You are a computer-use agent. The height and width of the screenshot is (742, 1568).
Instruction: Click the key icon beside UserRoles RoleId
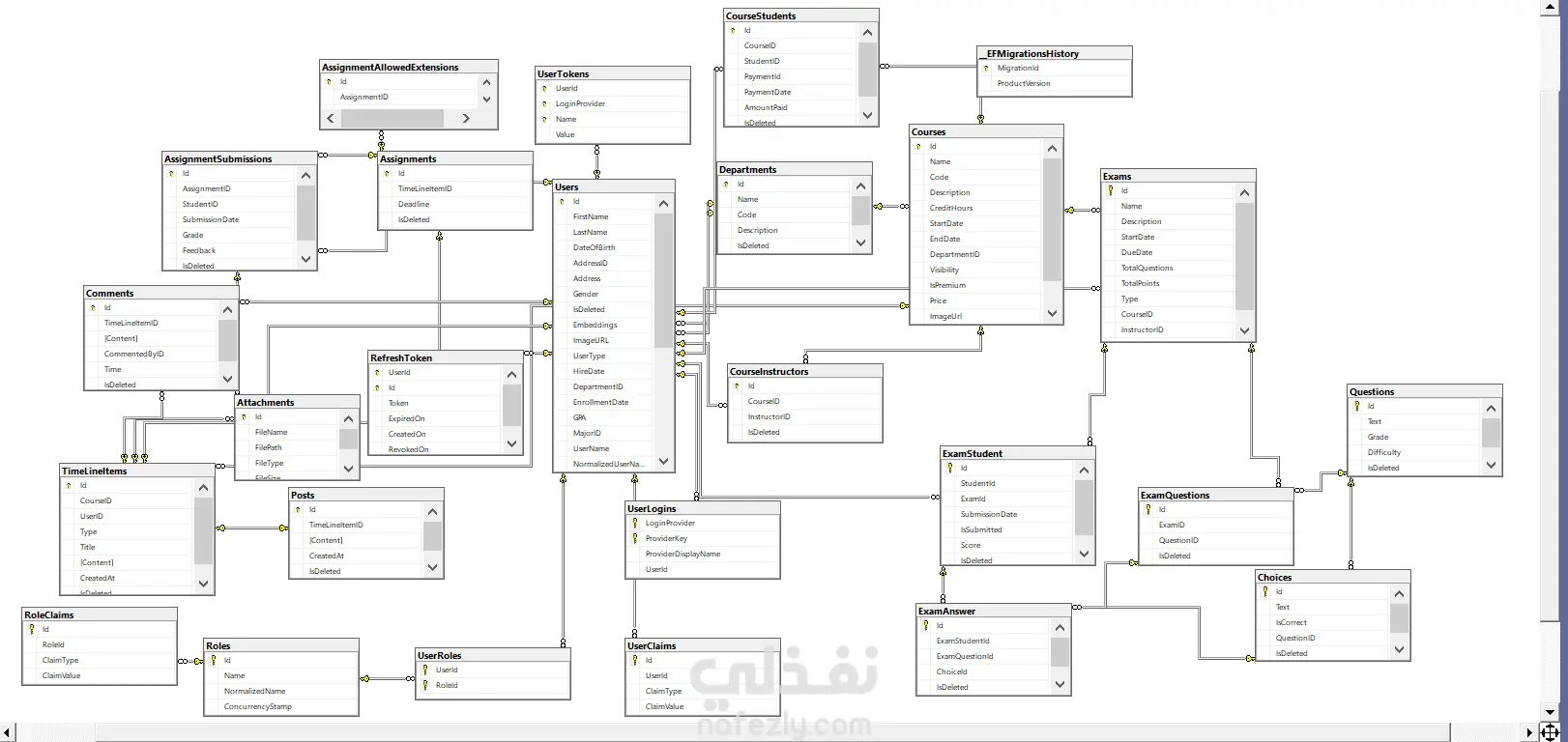(x=424, y=686)
